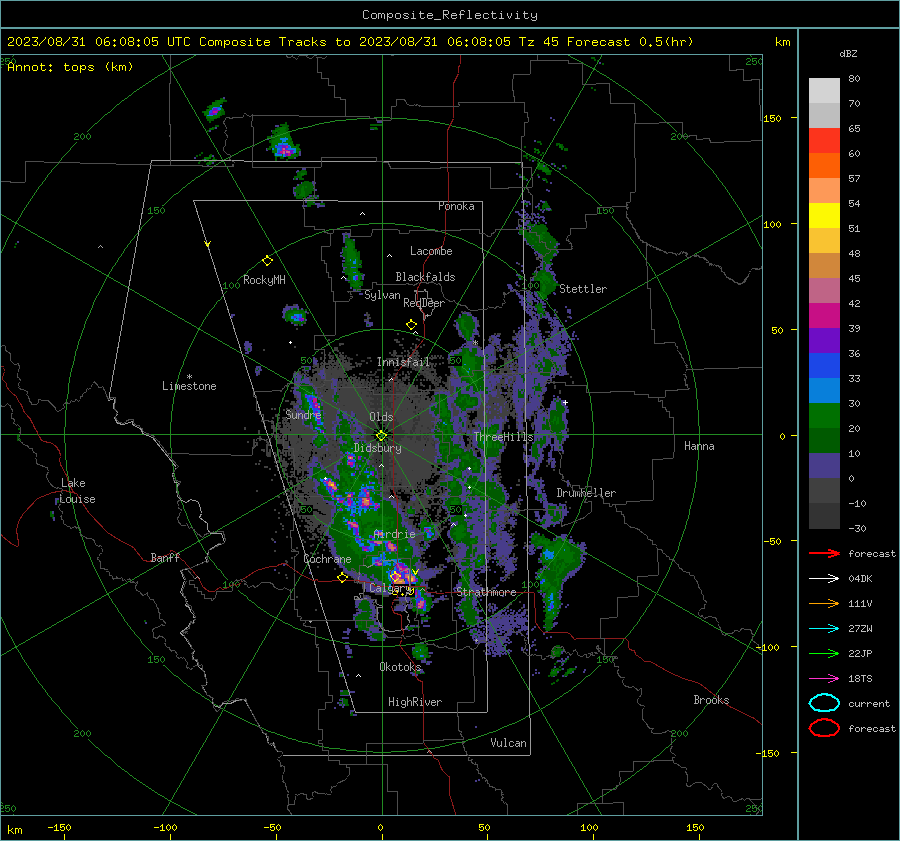Select the white 04DK track arrow
Screen dimensions: 900x841
point(824,579)
